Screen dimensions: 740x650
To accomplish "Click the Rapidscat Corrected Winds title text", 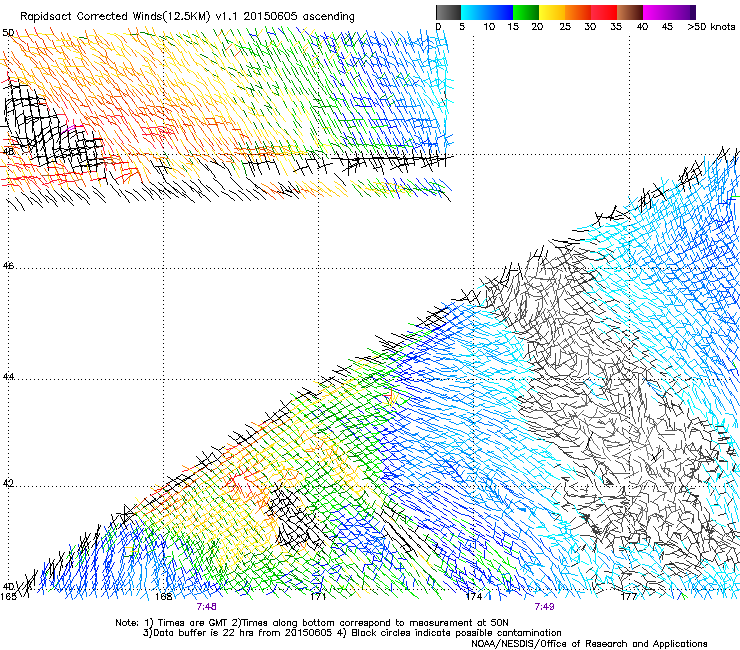I will 187,17.
